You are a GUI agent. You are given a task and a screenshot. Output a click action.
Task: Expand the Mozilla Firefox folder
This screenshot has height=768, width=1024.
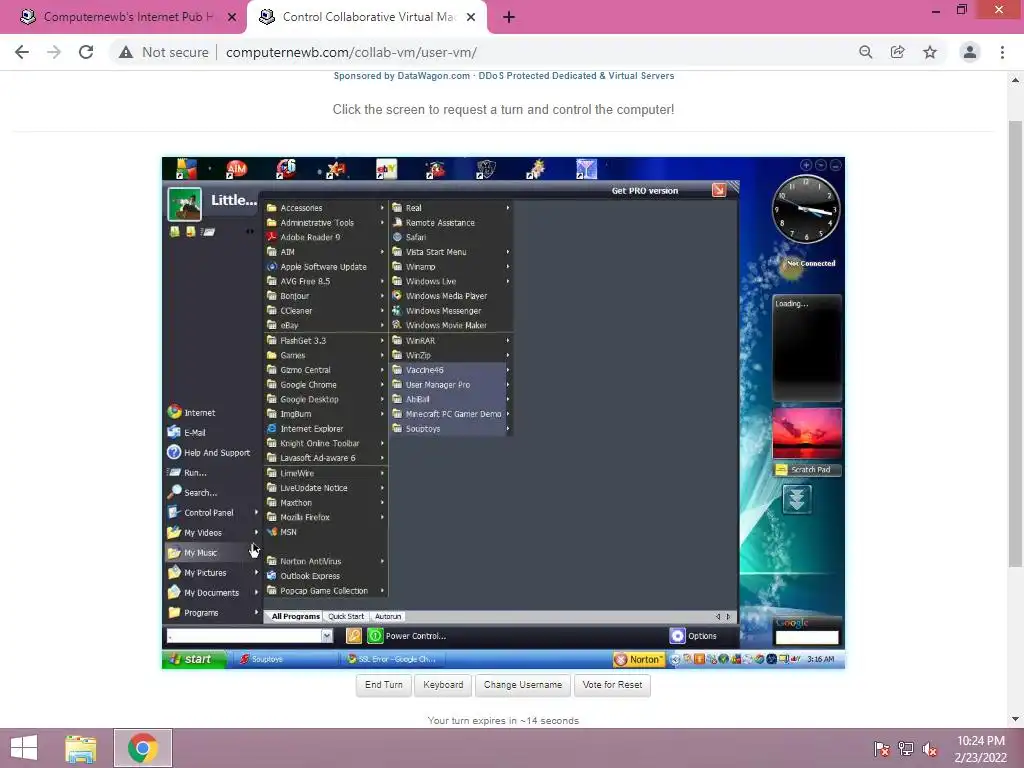click(x=325, y=517)
